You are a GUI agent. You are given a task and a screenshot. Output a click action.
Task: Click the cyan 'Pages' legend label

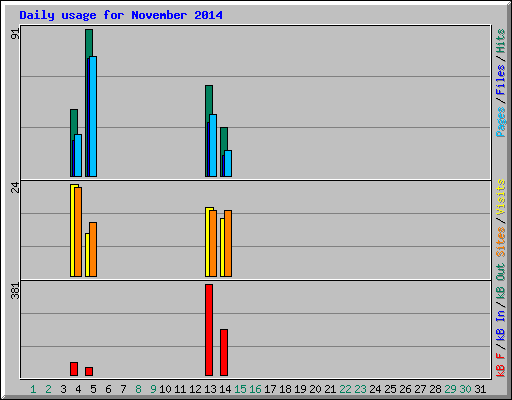[501, 122]
